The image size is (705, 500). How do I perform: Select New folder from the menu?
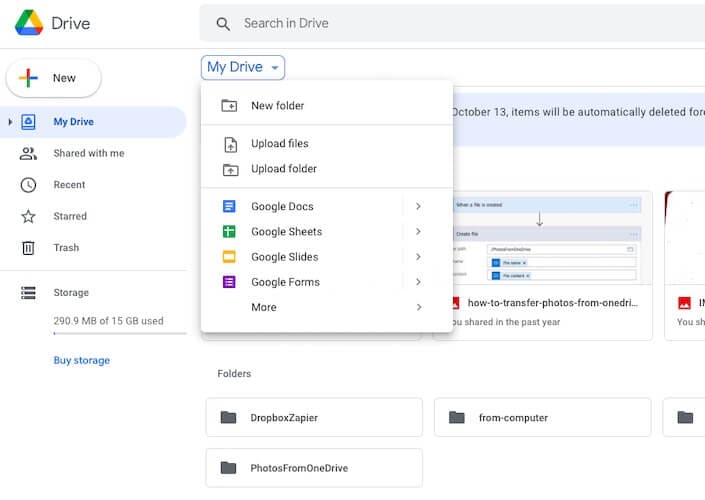277,106
